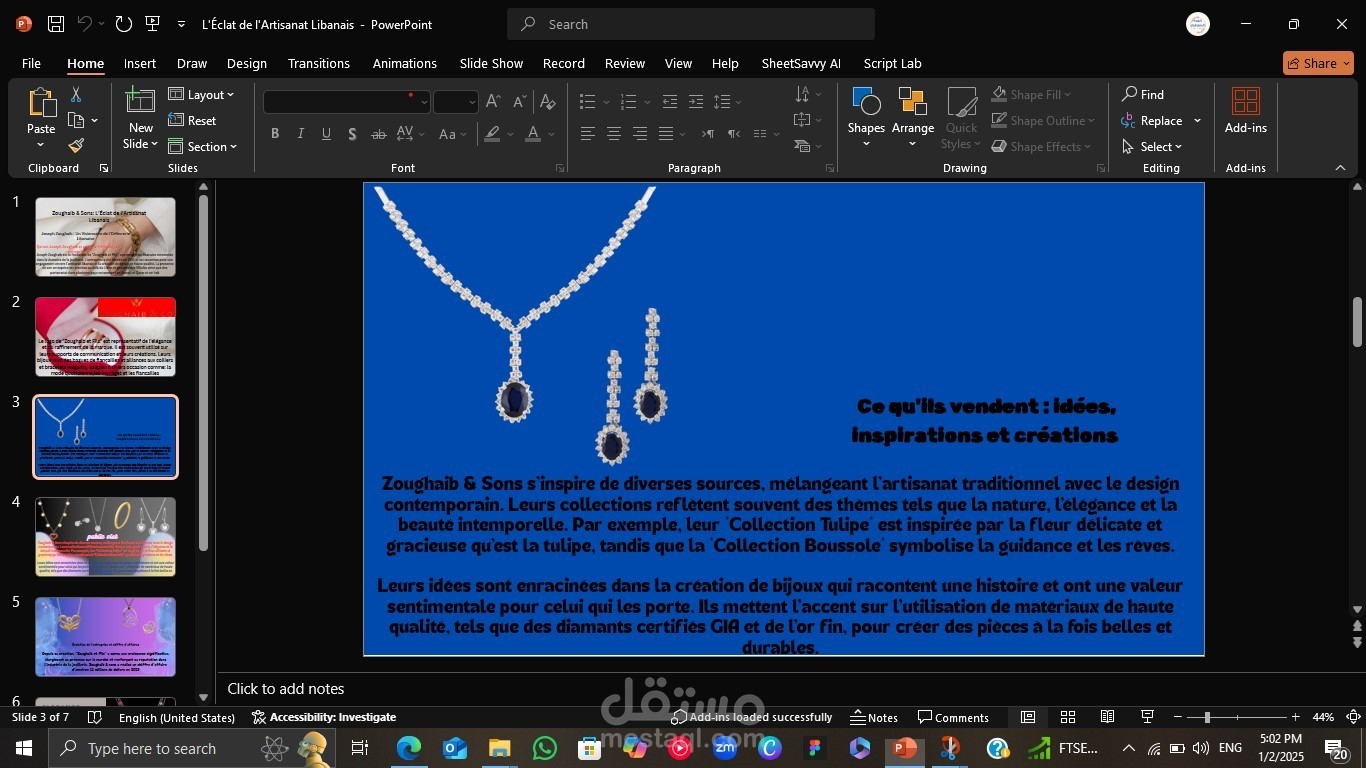The width and height of the screenshot is (1366, 768).
Task: Expand the Replace dropdown arrow
Action: point(1197,121)
